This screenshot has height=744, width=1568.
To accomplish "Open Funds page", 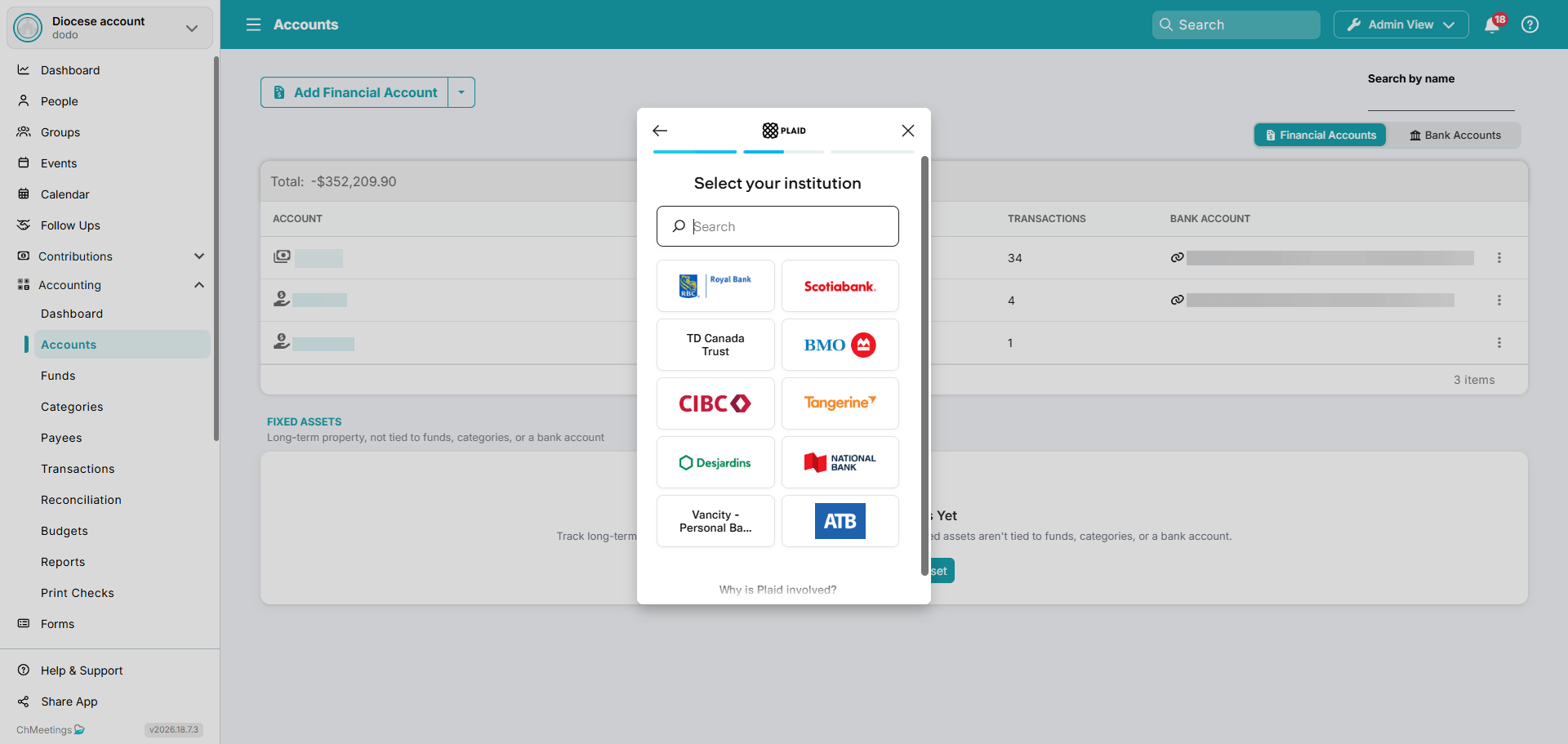I will point(58,376).
